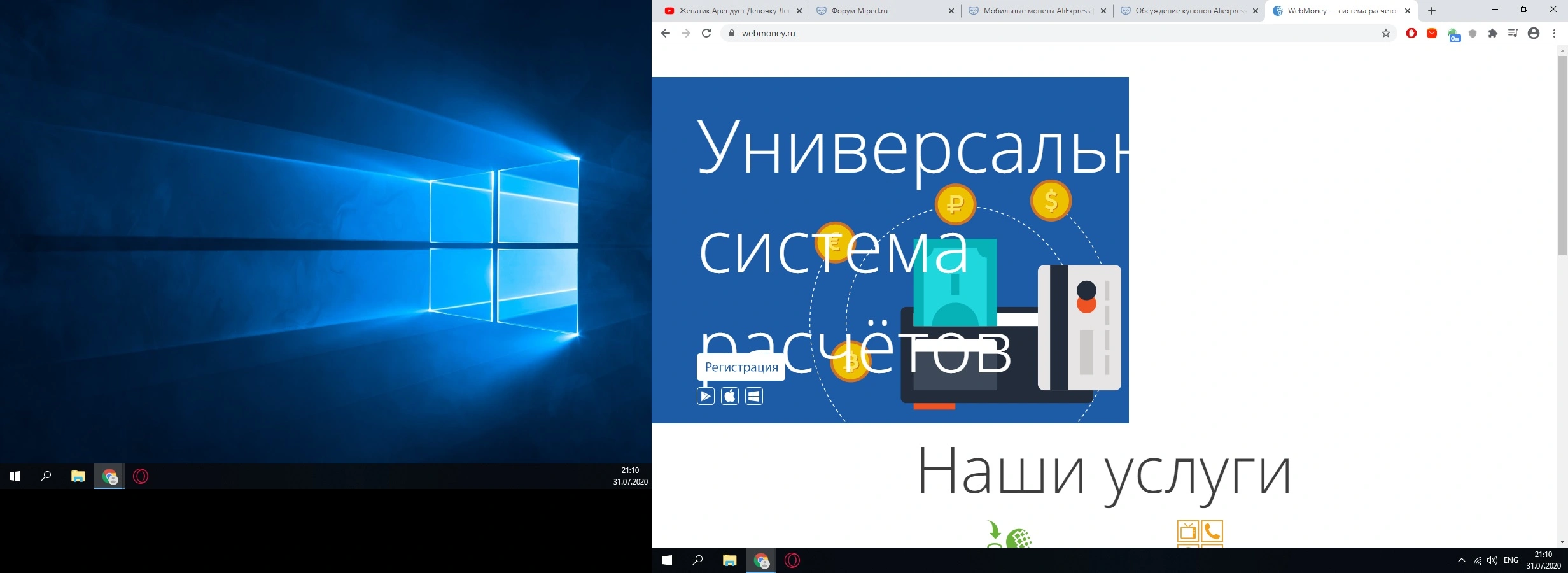The width and height of the screenshot is (1568, 573).
Task: Reload the webmoney.ru page
Action: pyautogui.click(x=706, y=33)
